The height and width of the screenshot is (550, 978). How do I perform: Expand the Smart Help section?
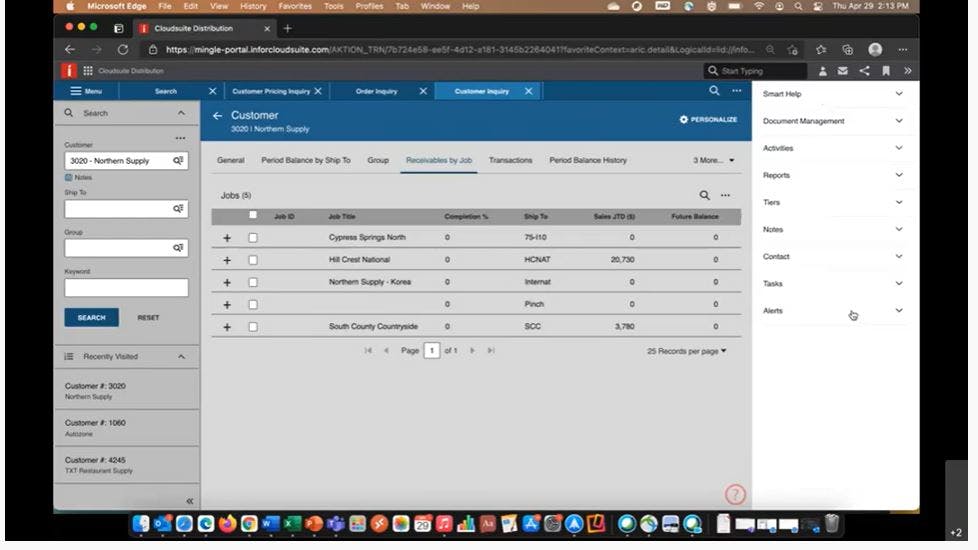(x=833, y=94)
